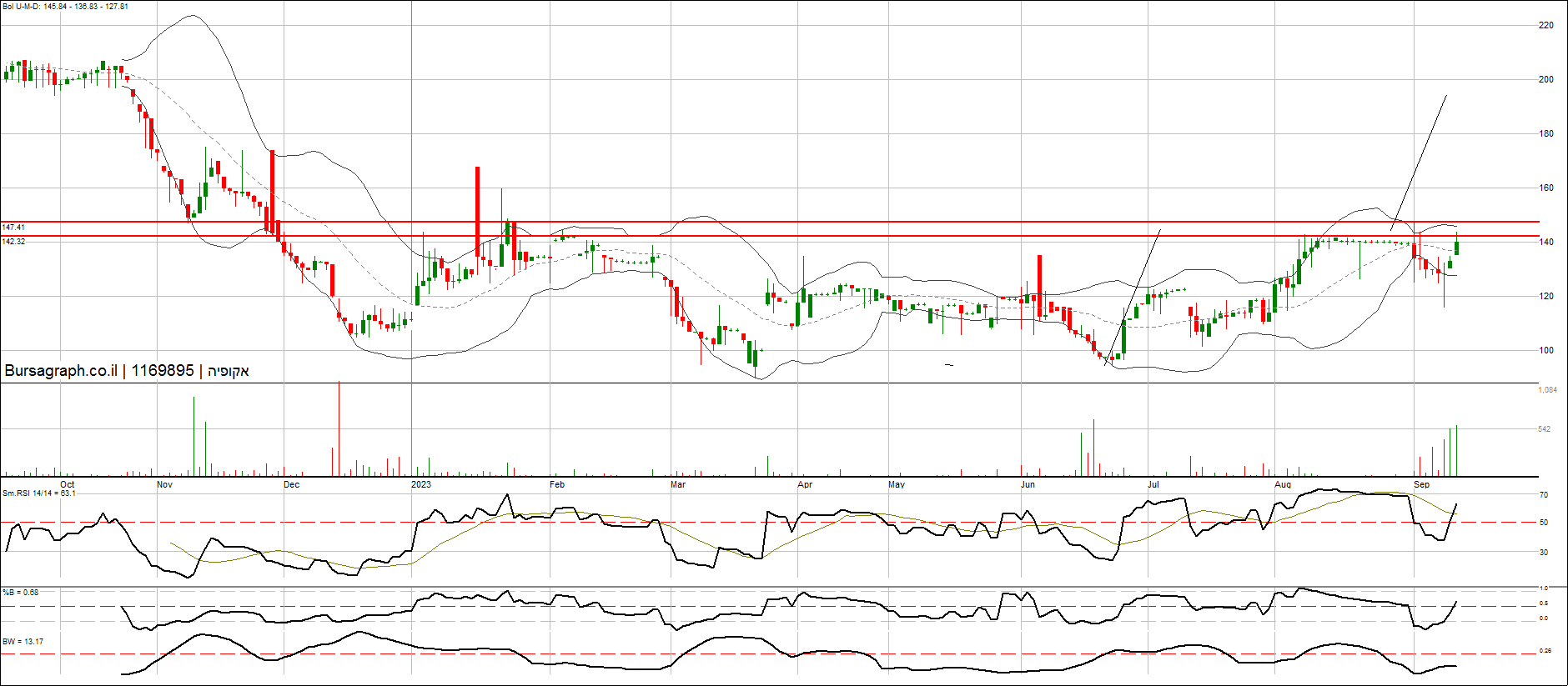Screen dimensions: 1568x686
Task: Select the 147.41 resistance level label
Action: [x=13, y=227]
